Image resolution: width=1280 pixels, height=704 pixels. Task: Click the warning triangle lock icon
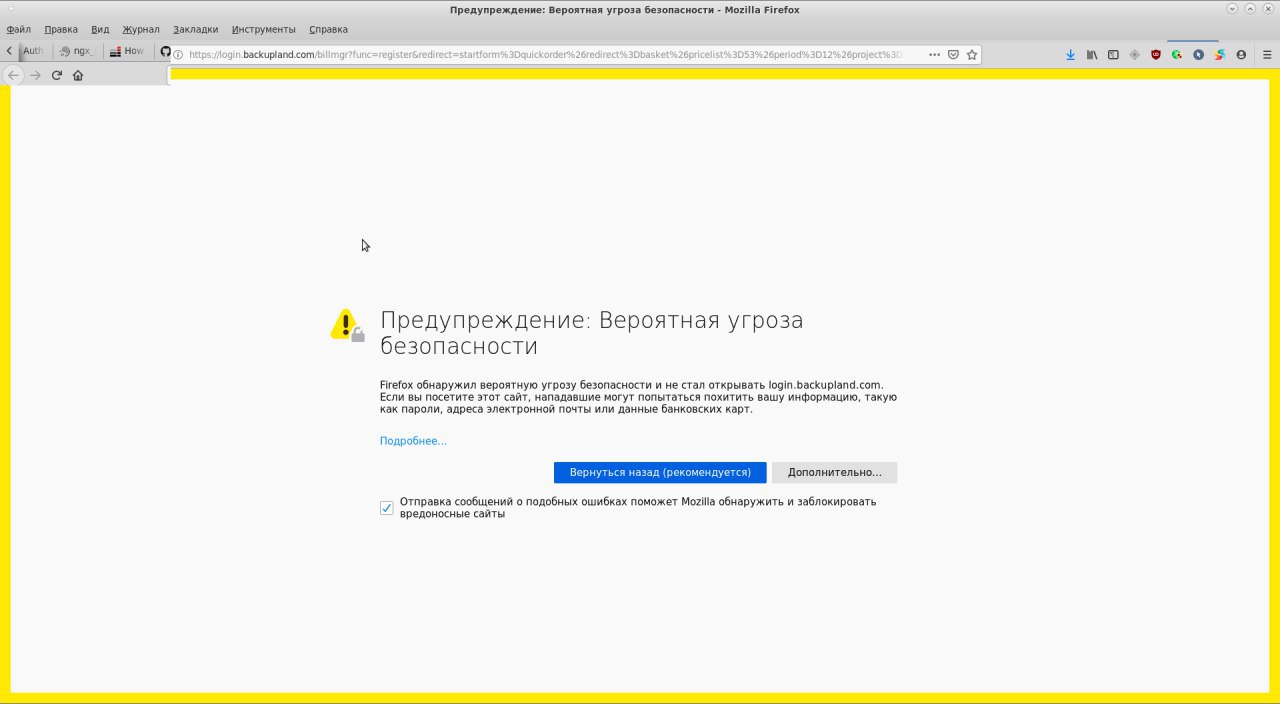point(347,325)
